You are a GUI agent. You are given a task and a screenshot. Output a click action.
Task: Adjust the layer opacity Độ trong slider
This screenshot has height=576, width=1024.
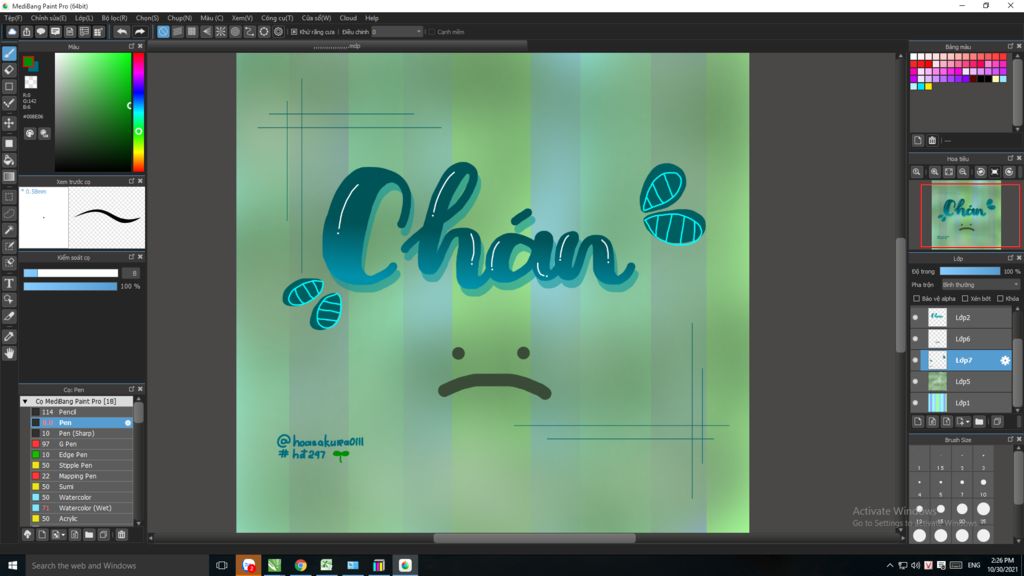pos(970,271)
